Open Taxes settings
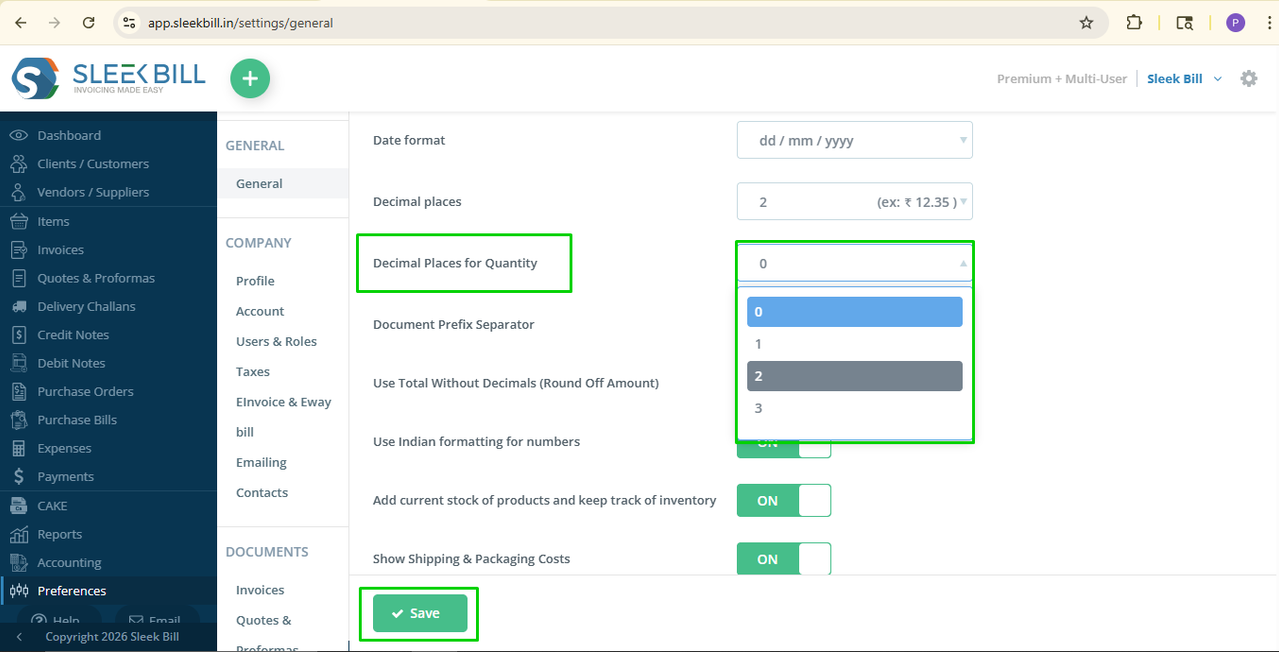Image resolution: width=1279 pixels, height=652 pixels. [253, 371]
